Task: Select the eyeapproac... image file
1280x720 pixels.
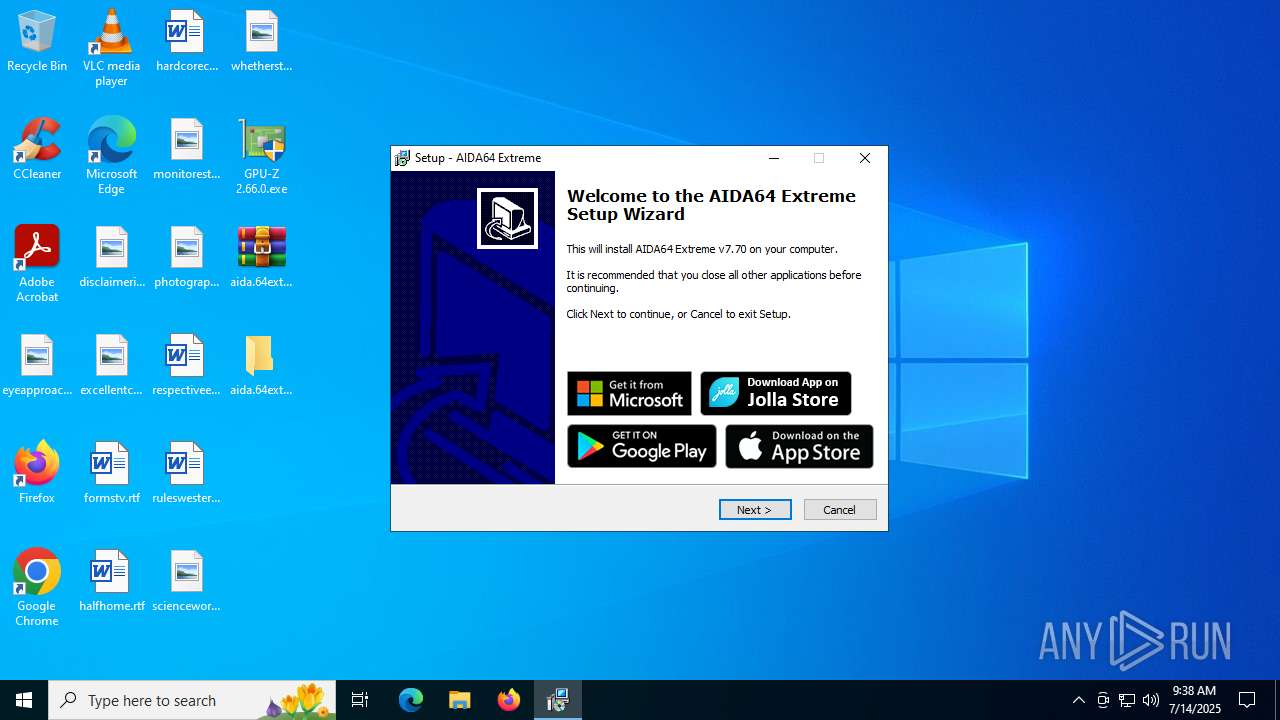Action: pos(37,366)
